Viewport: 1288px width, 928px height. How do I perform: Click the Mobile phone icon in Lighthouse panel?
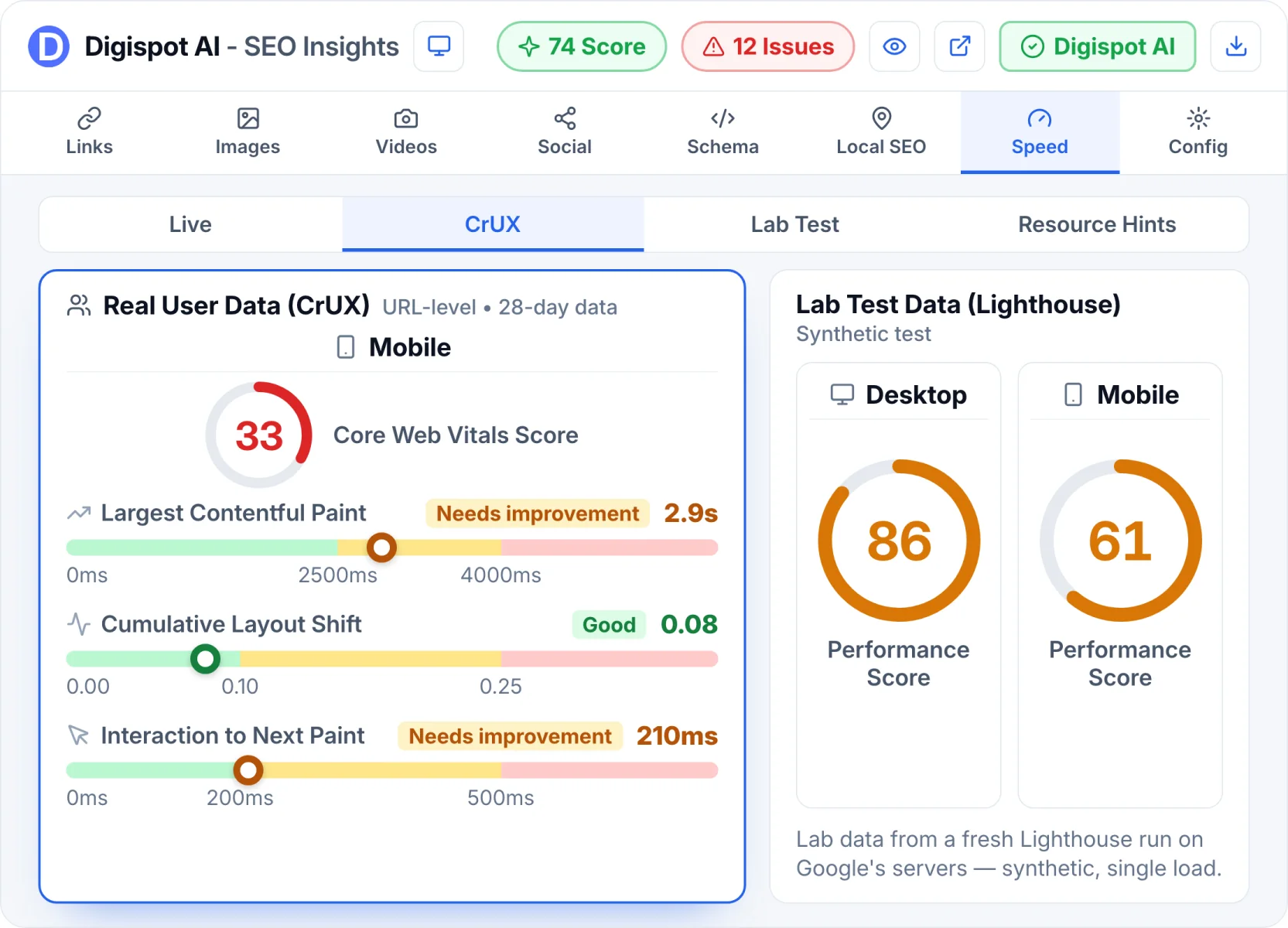tap(1073, 394)
